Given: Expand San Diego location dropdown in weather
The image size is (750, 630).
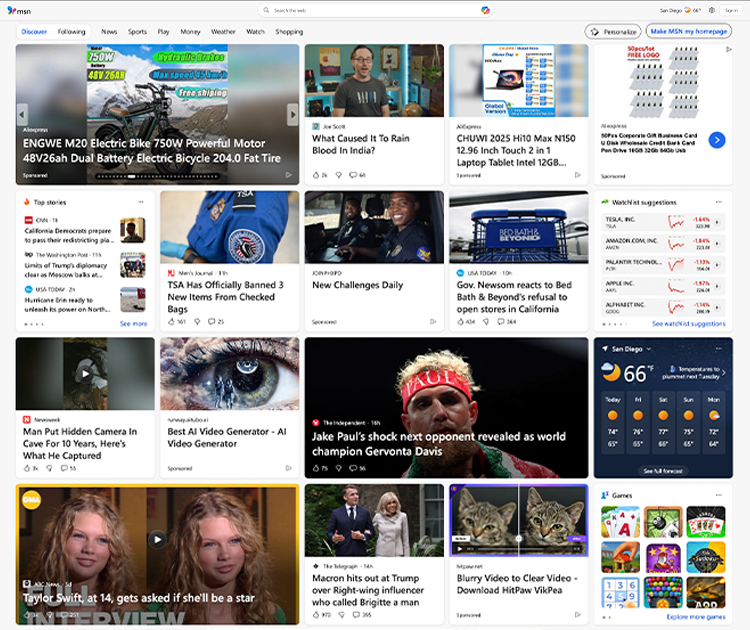Looking at the screenshot, I should (649, 349).
